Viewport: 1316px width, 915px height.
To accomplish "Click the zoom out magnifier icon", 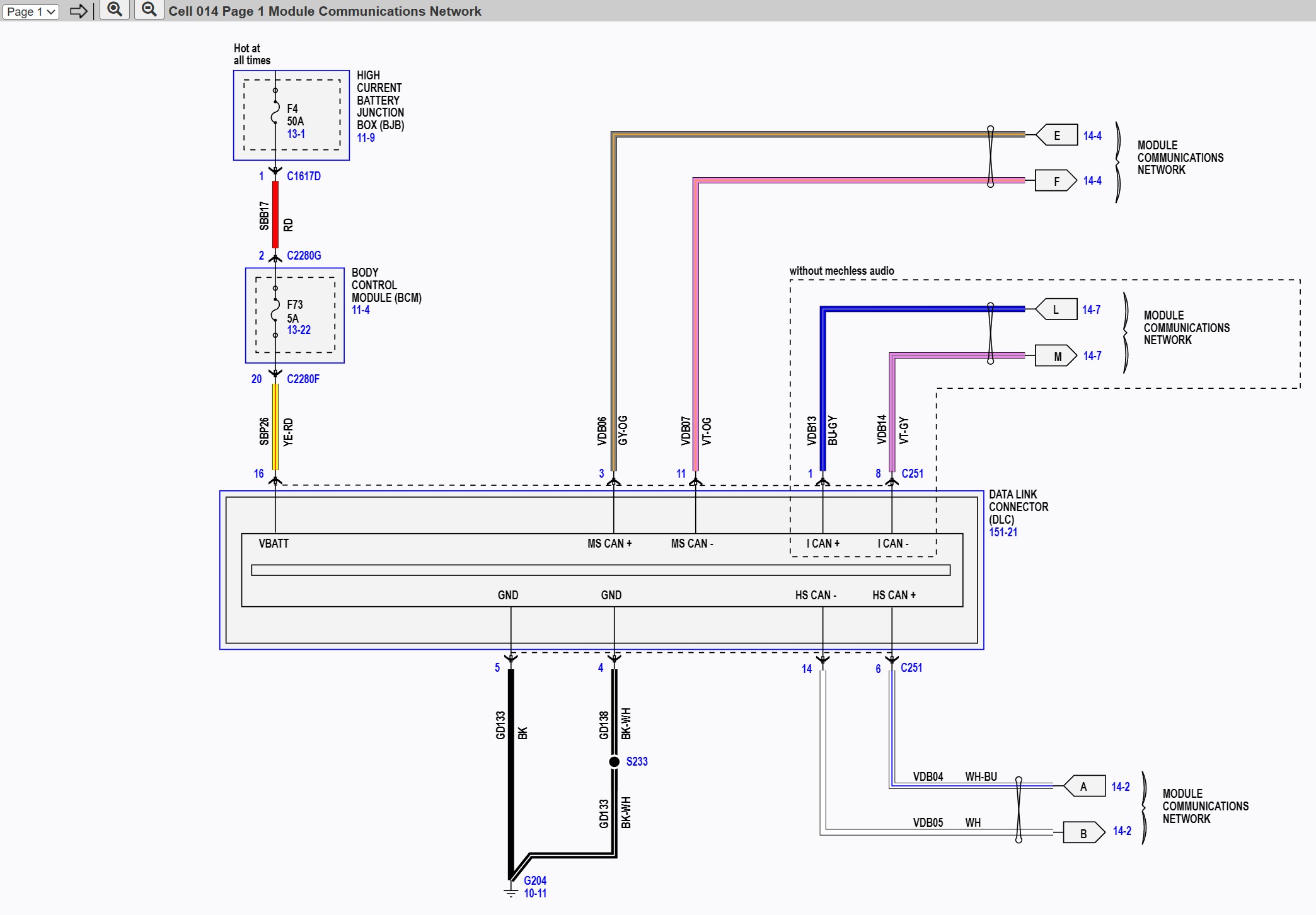I will click(149, 9).
